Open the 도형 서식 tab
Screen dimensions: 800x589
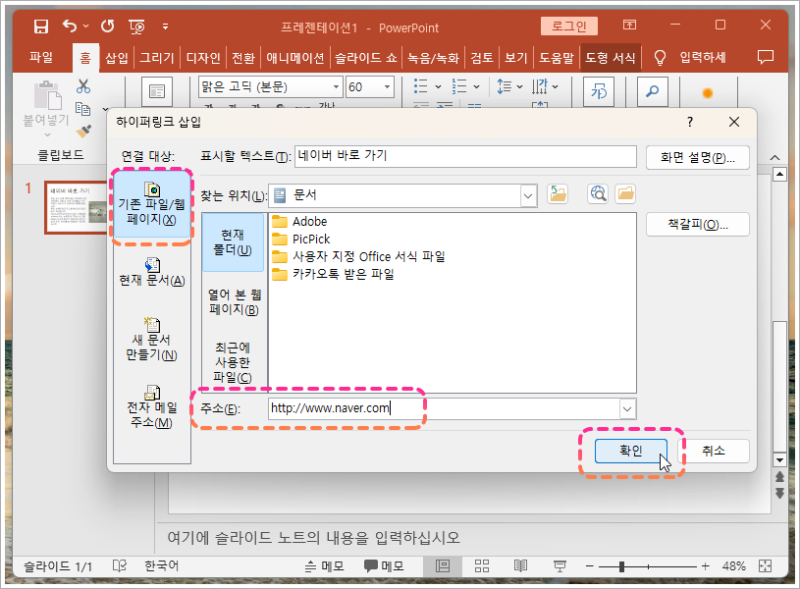point(610,58)
